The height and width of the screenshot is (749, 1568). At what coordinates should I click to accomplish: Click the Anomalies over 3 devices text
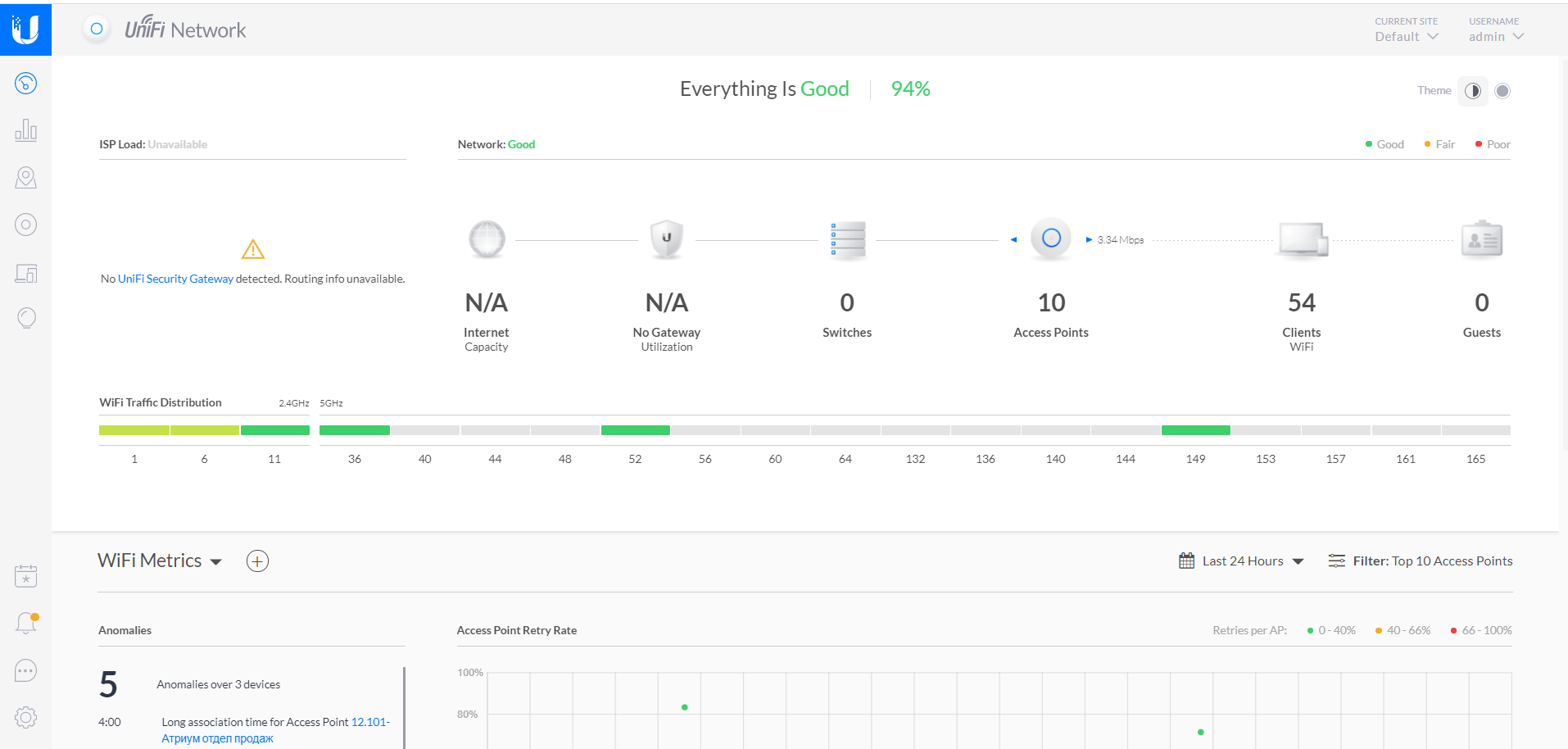pos(219,685)
